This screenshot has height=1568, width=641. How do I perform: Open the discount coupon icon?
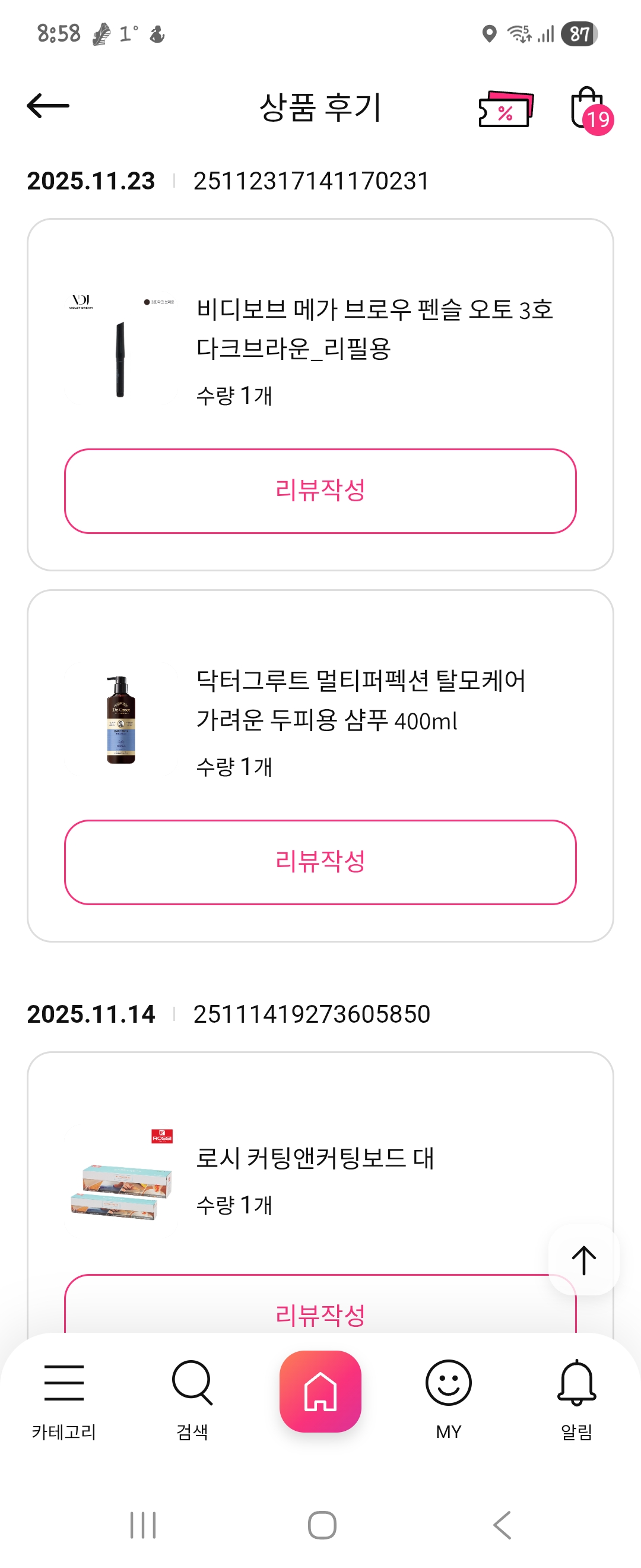(x=505, y=109)
